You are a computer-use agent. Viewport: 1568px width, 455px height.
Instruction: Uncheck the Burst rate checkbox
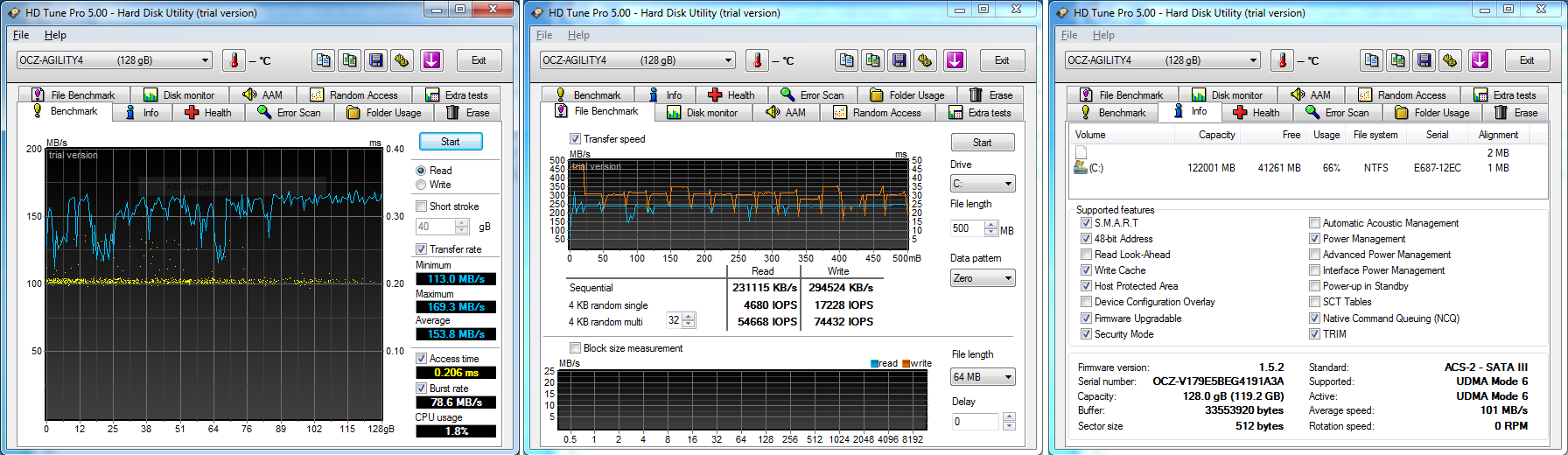[422, 388]
